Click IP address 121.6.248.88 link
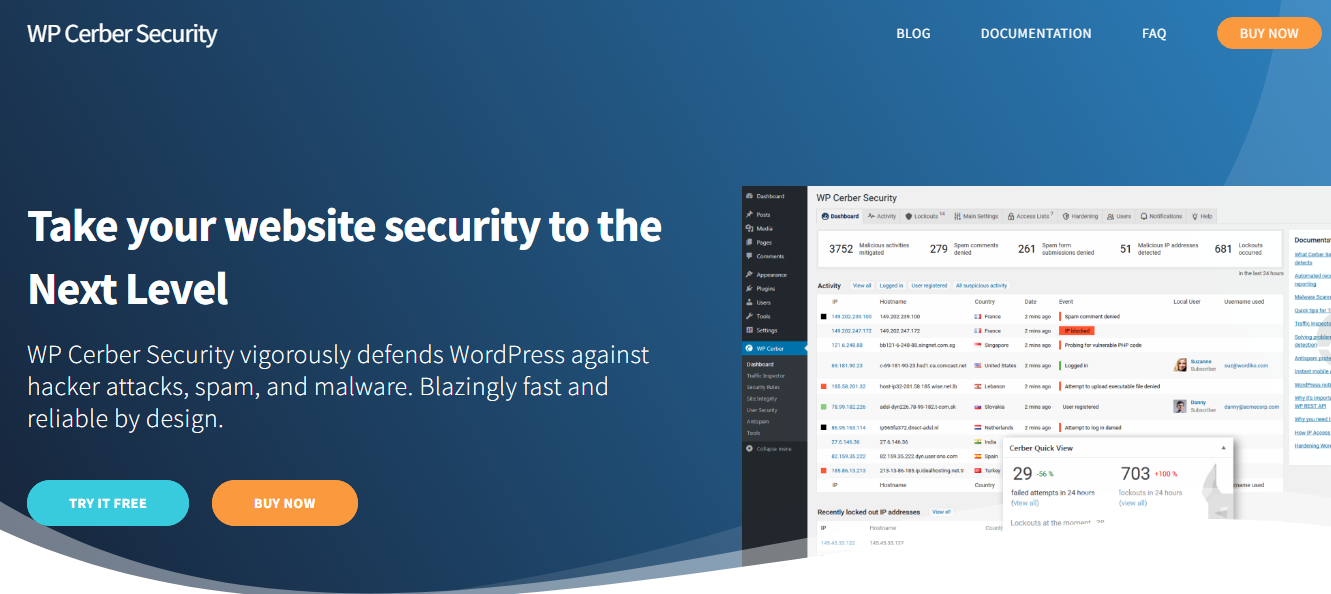Image resolution: width=1331 pixels, height=594 pixels. pos(847,344)
